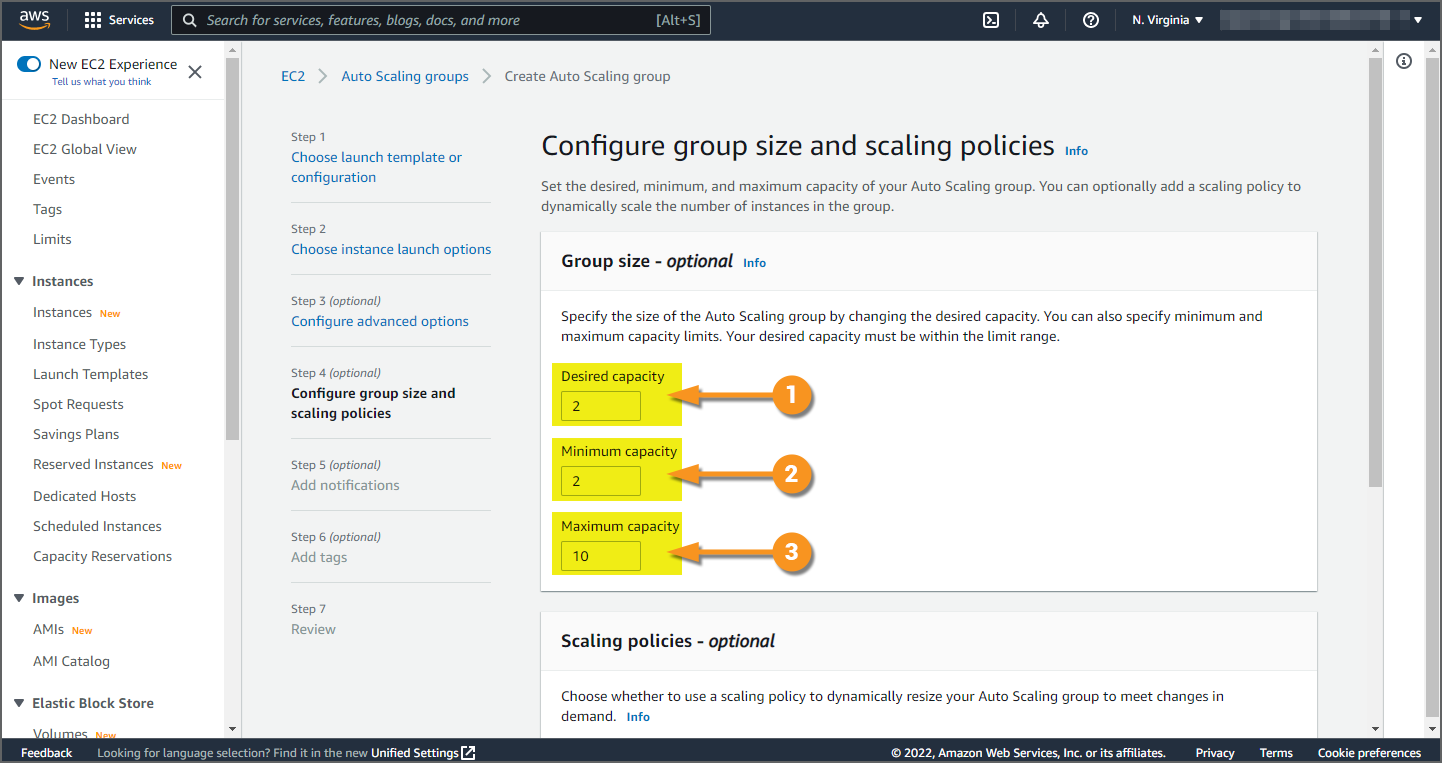
Task: Open the info panel icon at right
Action: point(1404,62)
